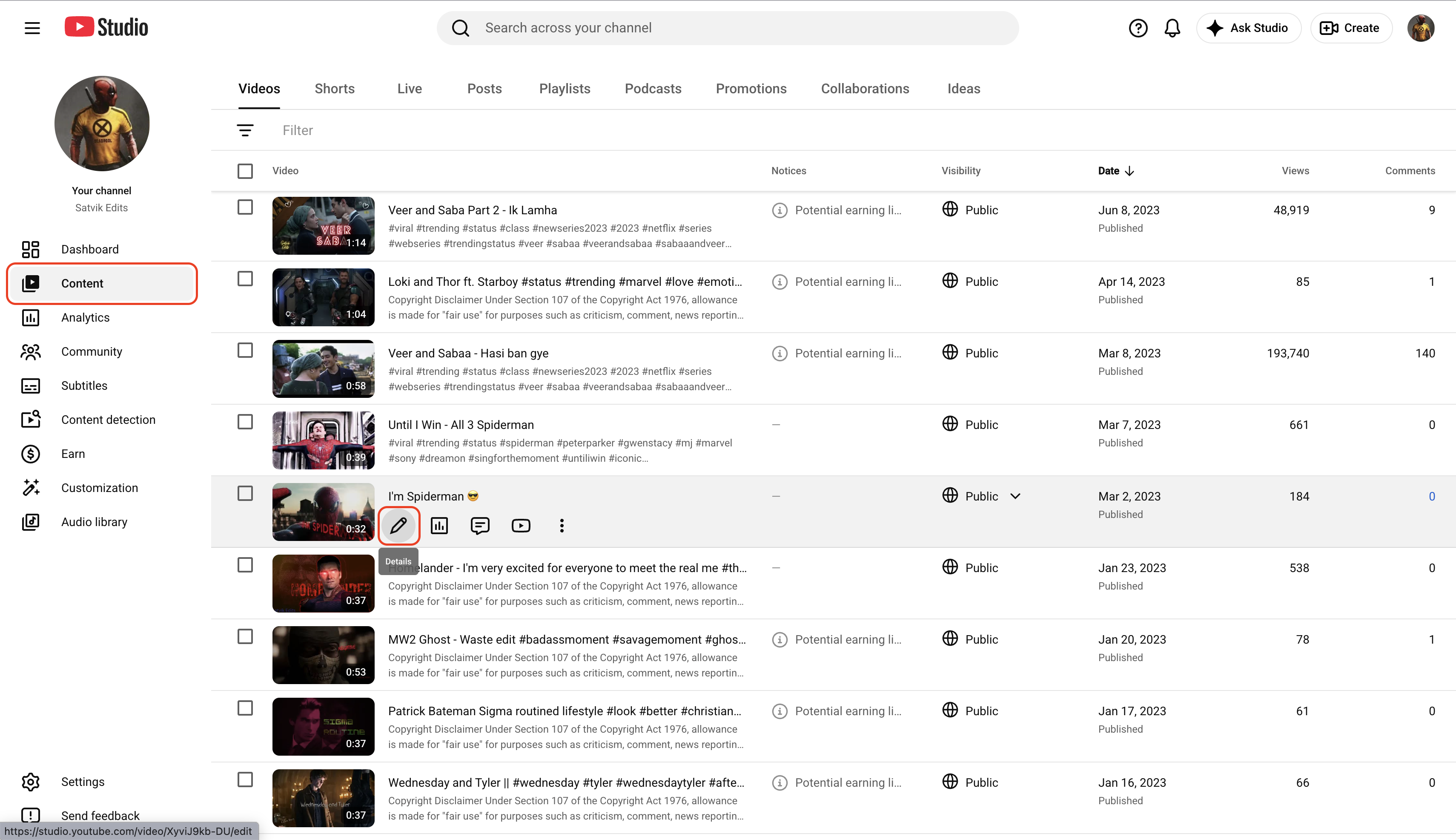Open Customization in the sidebar

coord(101,487)
